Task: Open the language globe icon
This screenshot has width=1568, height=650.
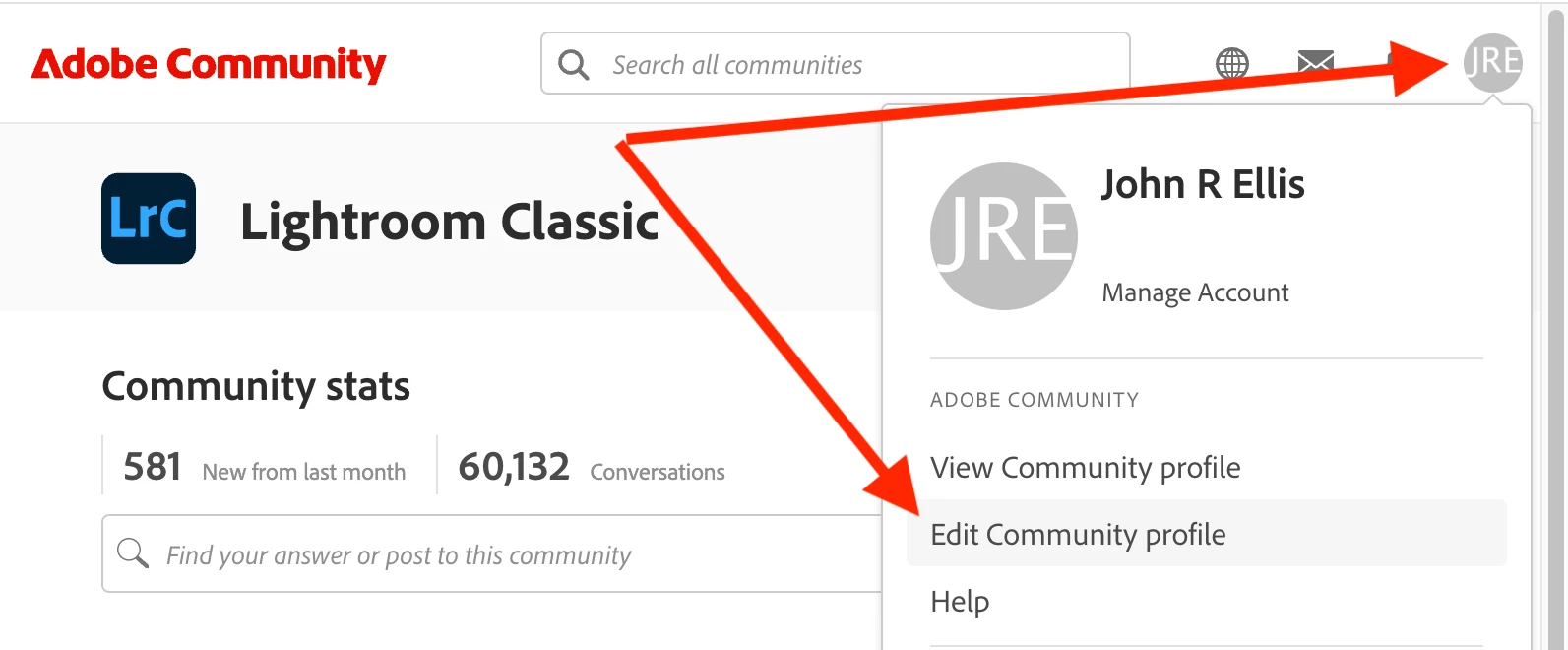Action: coord(1231,64)
